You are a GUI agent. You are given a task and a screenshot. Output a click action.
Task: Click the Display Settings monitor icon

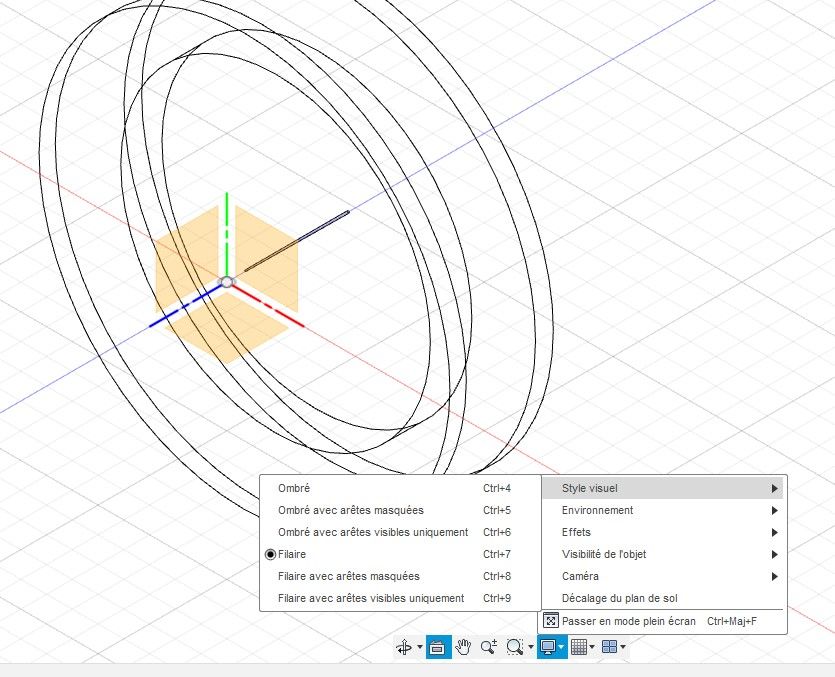pos(547,647)
